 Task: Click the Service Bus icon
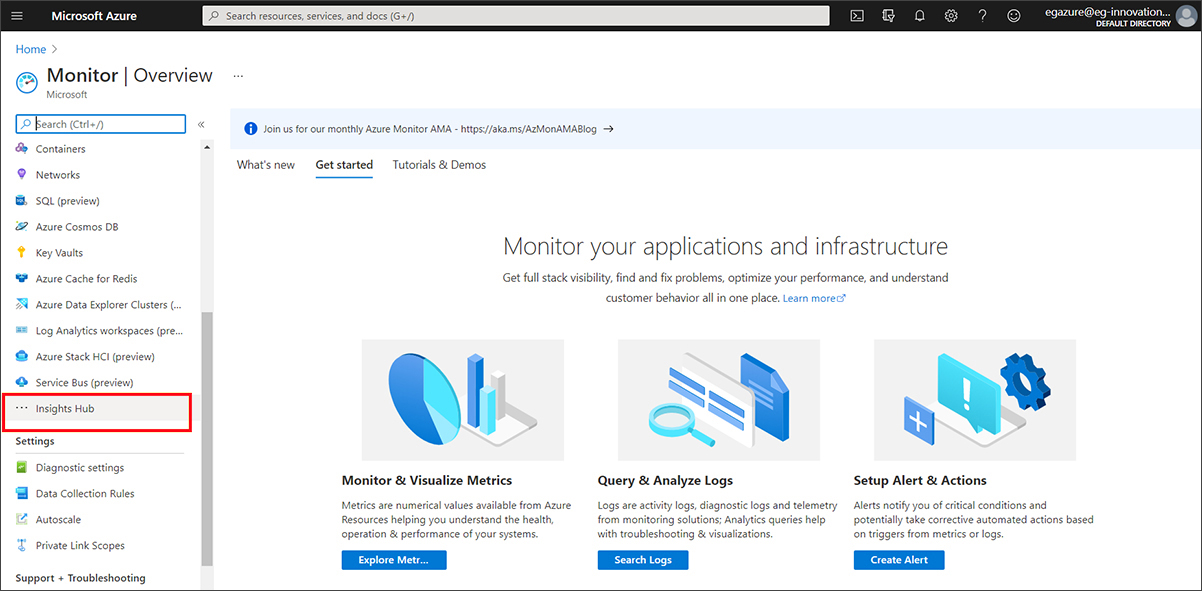(x=21, y=383)
